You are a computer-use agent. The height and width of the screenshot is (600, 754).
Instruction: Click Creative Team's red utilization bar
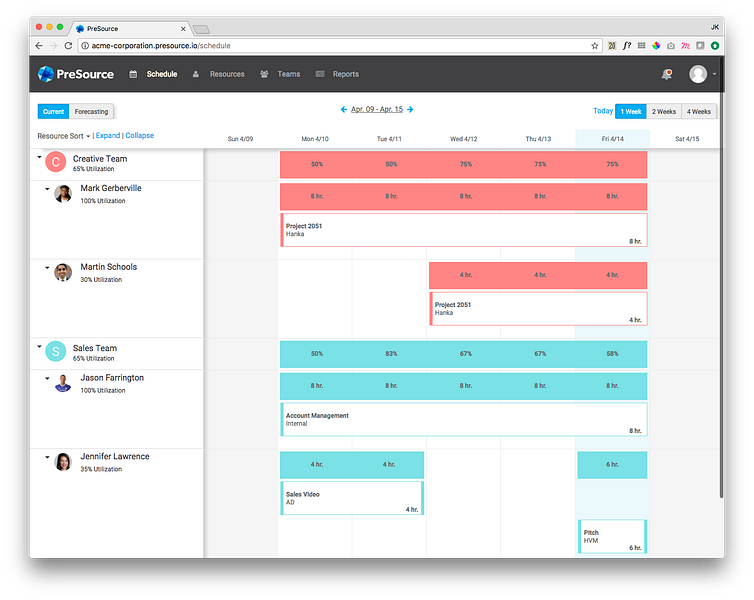tap(464, 164)
